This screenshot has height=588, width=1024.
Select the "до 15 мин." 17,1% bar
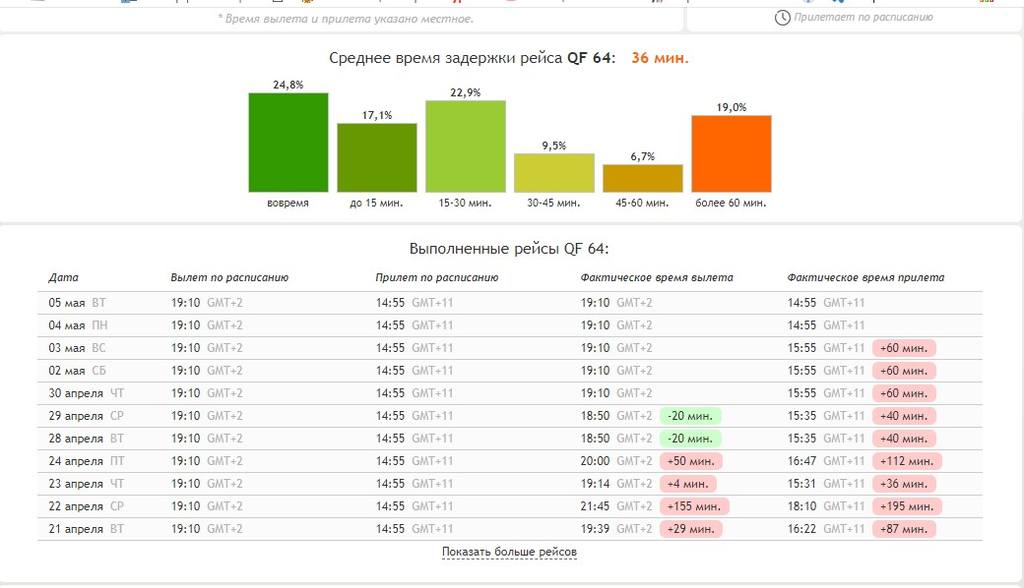click(377, 157)
